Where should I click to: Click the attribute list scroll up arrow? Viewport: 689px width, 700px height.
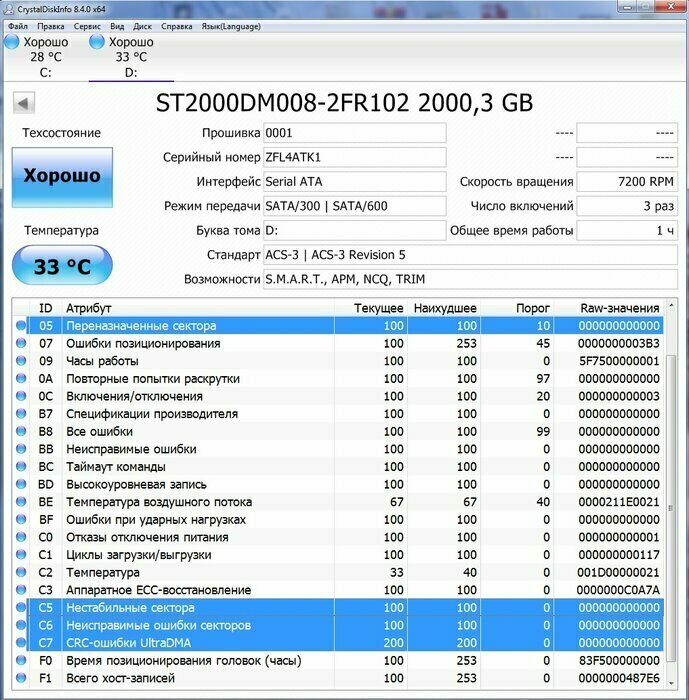click(671, 306)
